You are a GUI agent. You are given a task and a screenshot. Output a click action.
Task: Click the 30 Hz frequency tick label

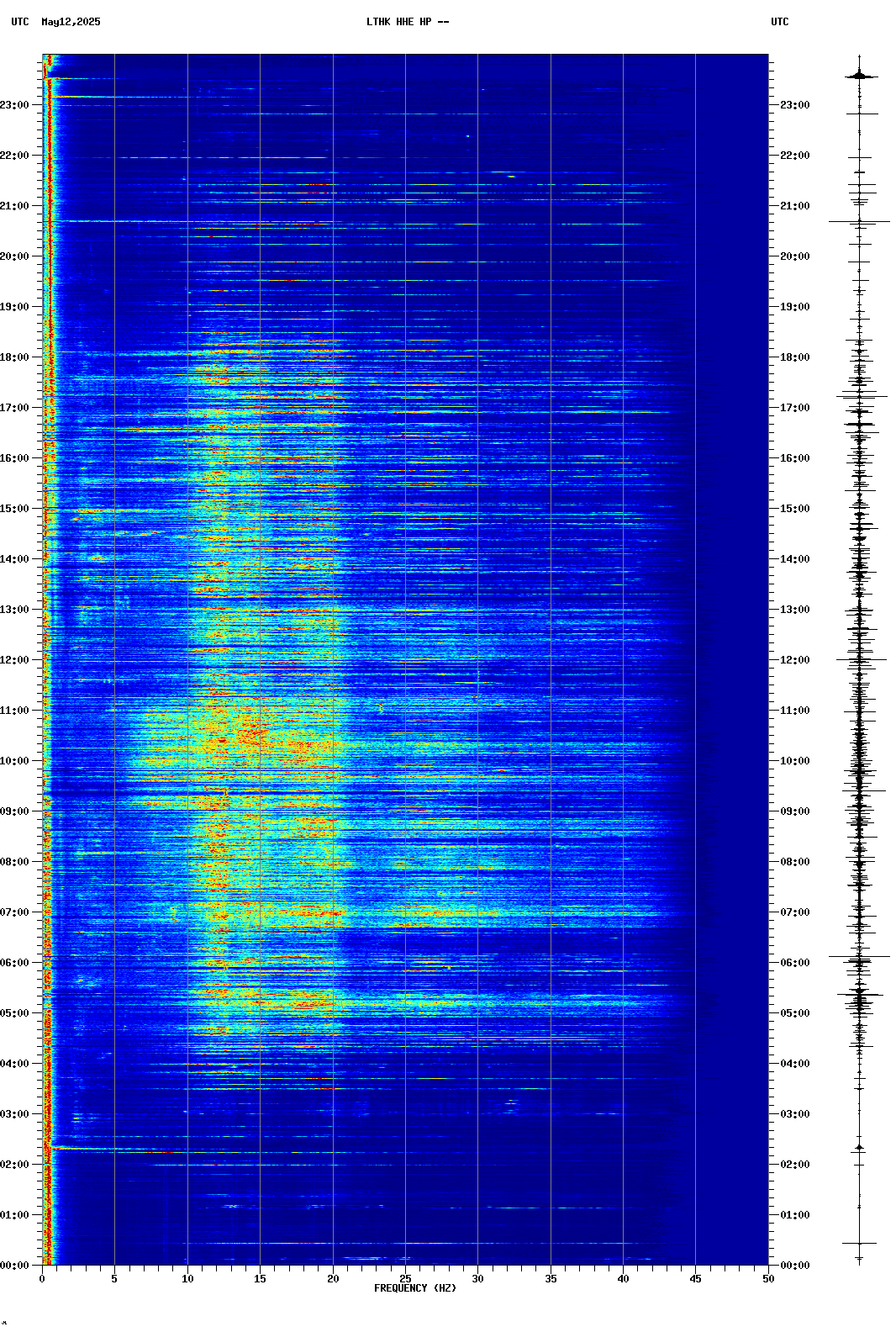(x=477, y=1279)
